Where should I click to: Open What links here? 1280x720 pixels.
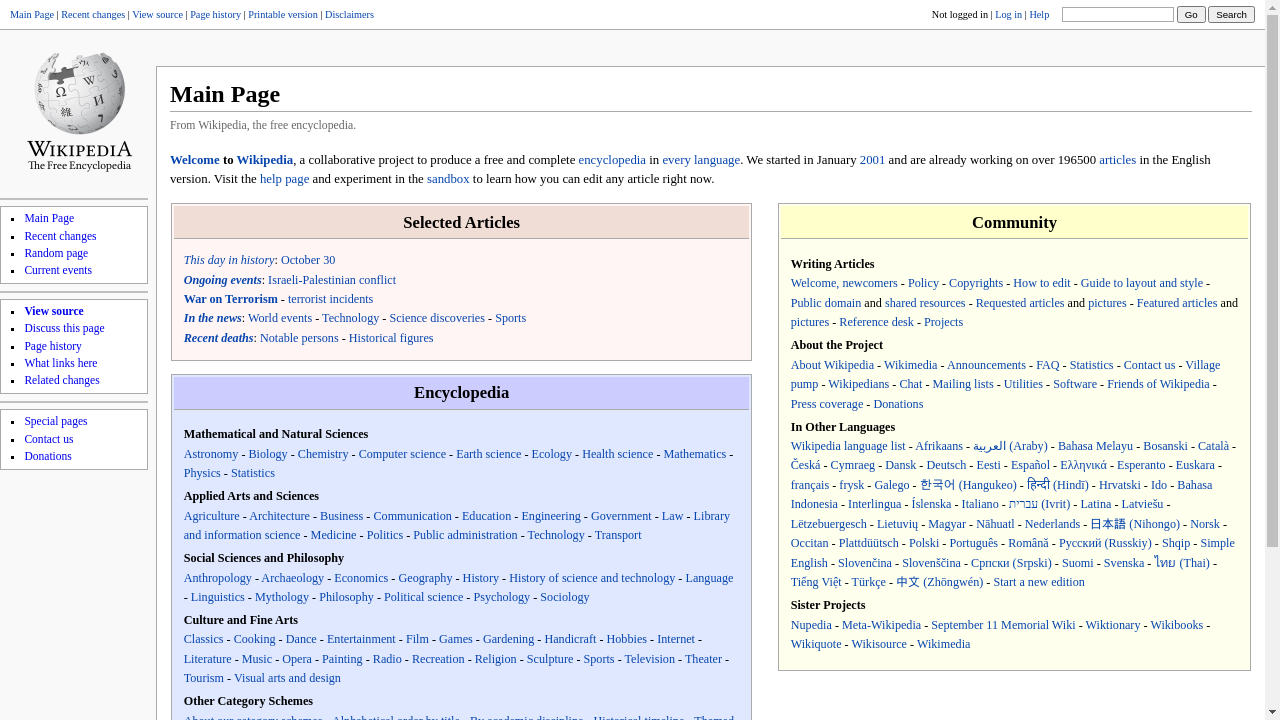[x=60, y=362]
